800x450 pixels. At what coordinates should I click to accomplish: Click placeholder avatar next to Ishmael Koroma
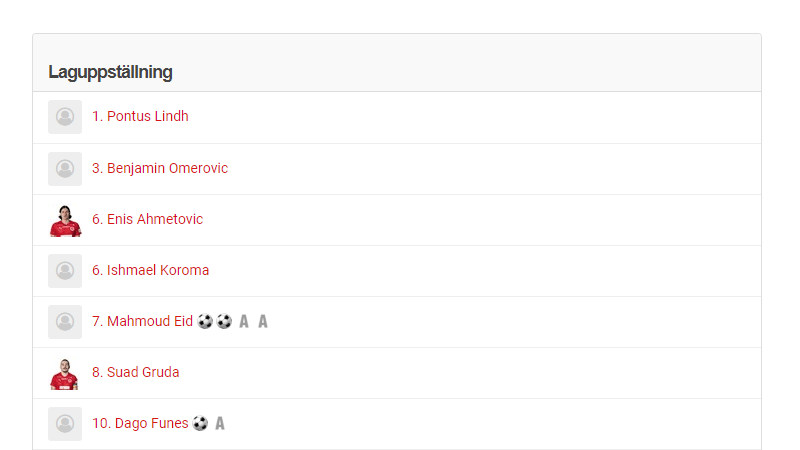coord(65,270)
